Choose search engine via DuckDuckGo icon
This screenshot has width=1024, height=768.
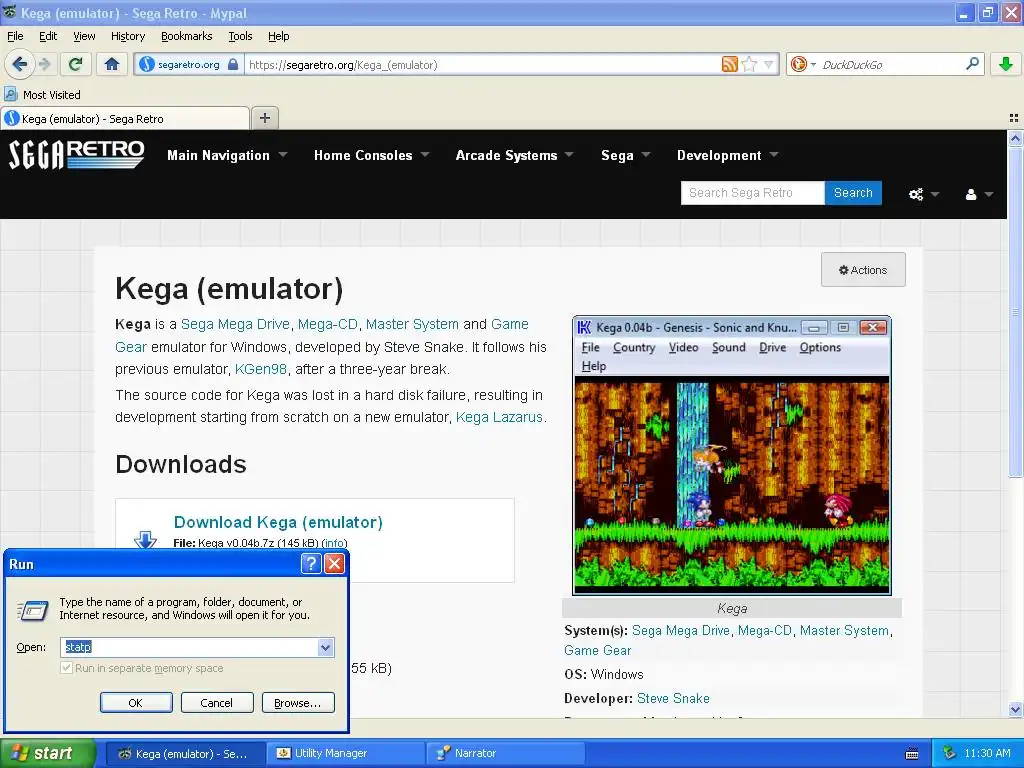click(x=798, y=64)
